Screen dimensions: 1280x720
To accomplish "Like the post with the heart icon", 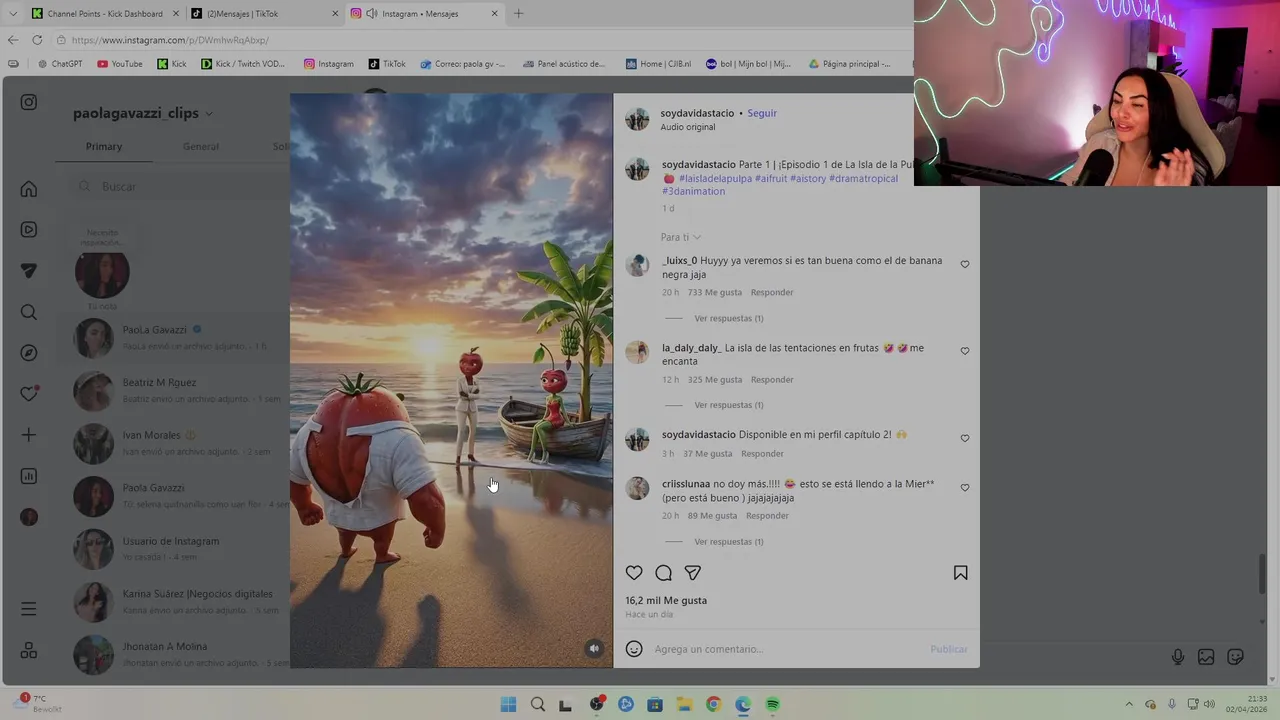I will pyautogui.click(x=634, y=573).
